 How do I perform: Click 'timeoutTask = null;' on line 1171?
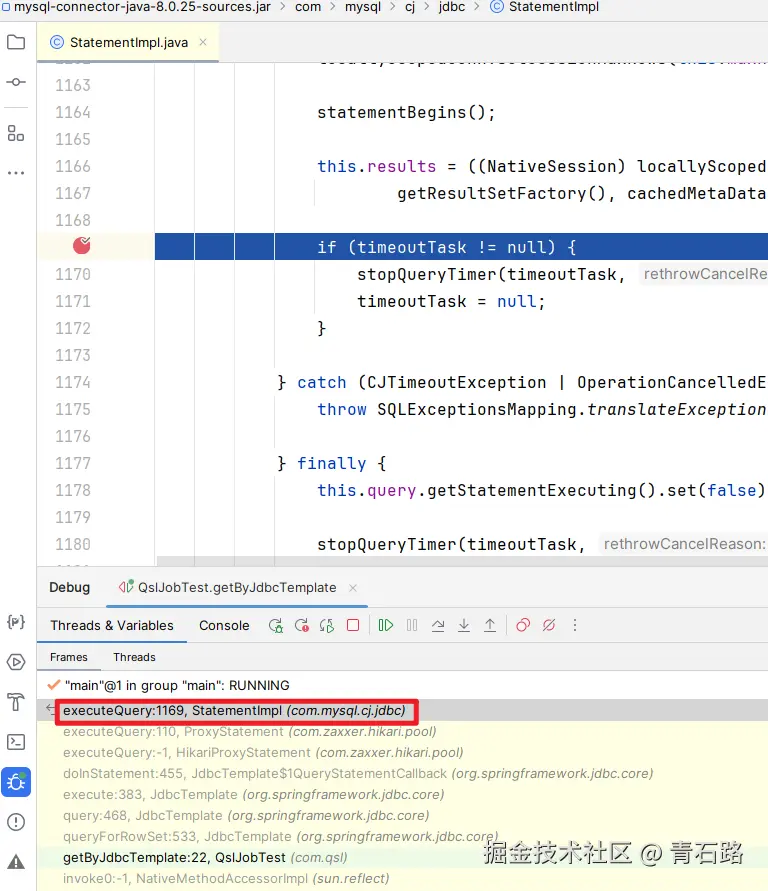point(451,301)
